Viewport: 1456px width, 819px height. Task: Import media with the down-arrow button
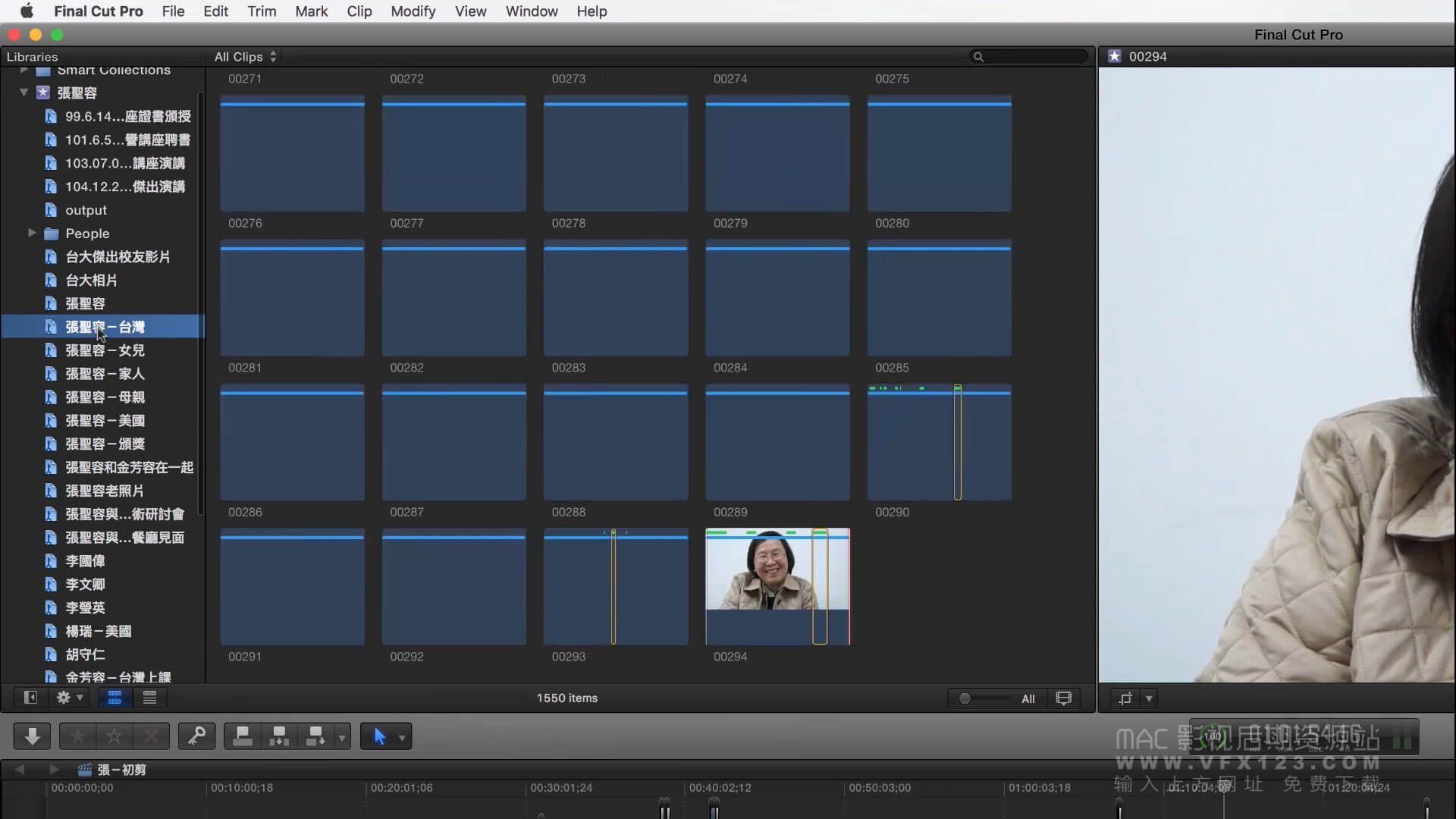click(32, 736)
